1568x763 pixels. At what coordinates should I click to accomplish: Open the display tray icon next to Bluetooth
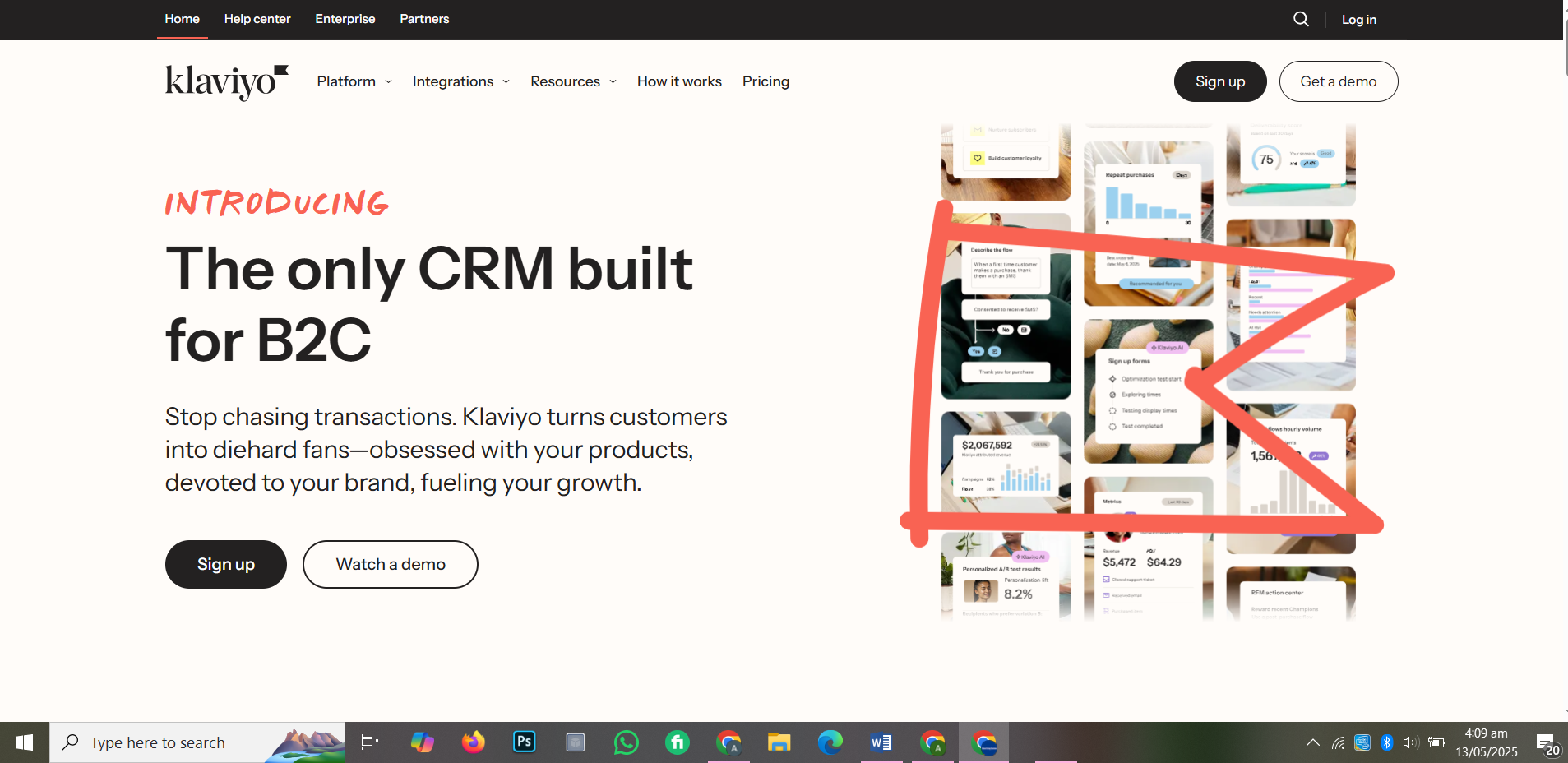click(x=1362, y=742)
